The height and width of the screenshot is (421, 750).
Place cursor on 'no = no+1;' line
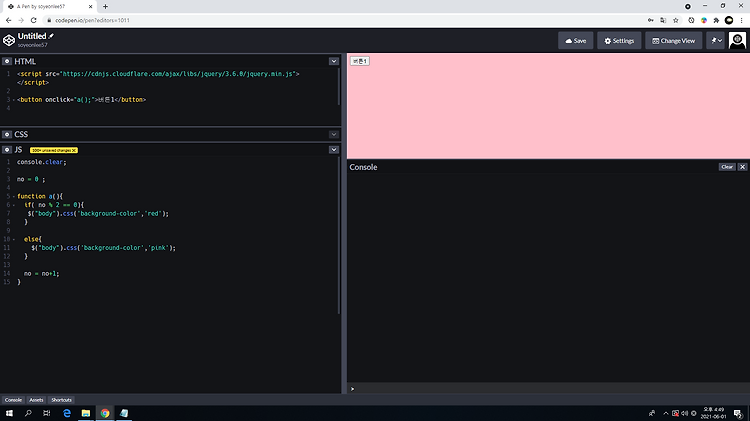(42, 274)
